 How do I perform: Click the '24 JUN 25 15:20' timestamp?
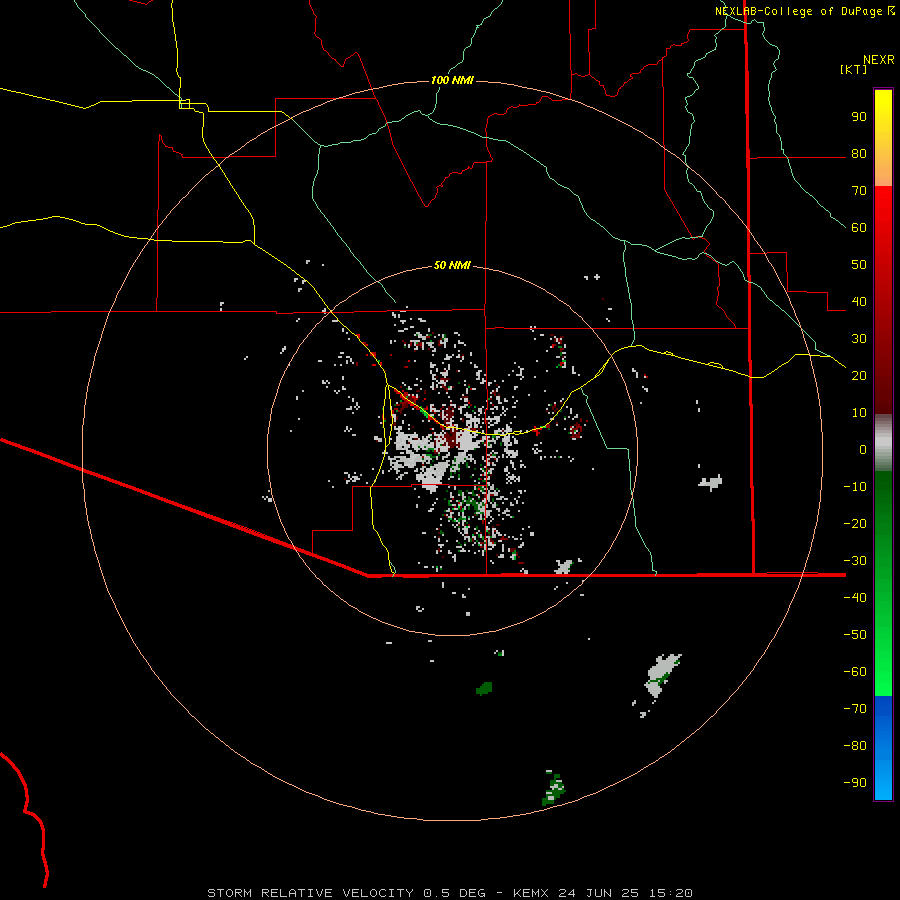coord(625,893)
